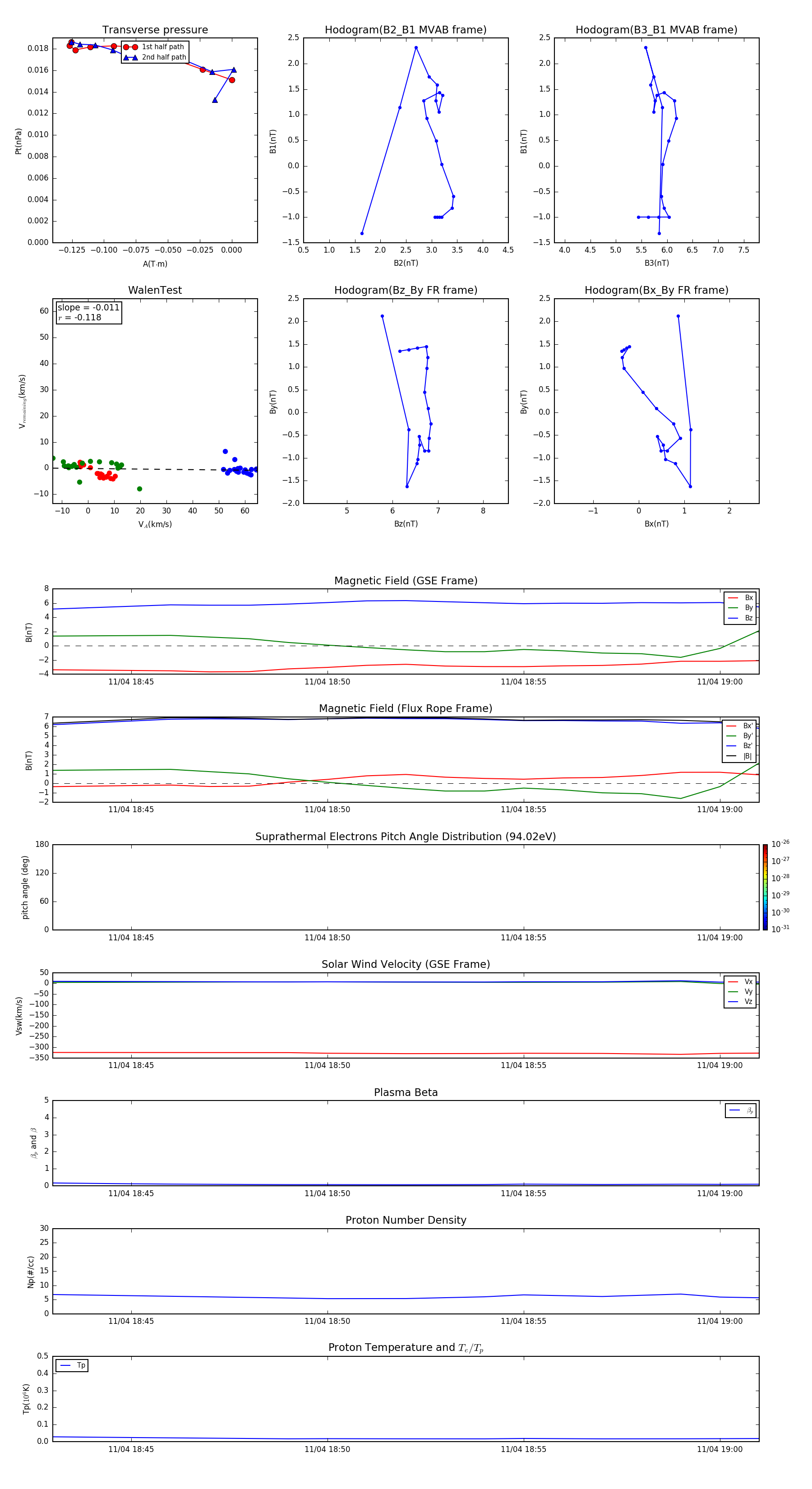
Task: Click the 'Vz' legend entry
Action: click(x=740, y=1002)
